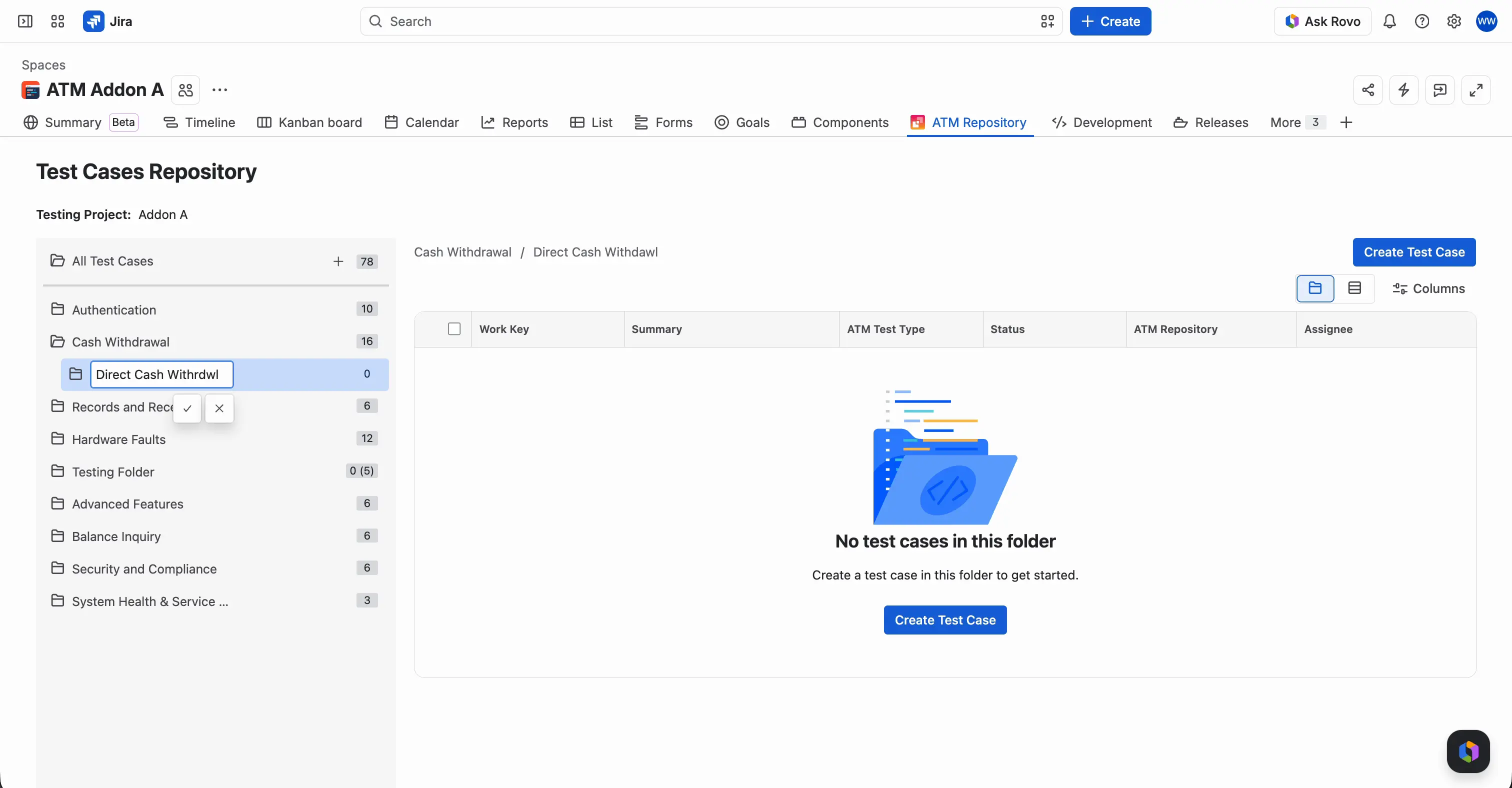Click the Jira logo
The height and width of the screenshot is (788, 1512).
pyautogui.click(x=107, y=21)
